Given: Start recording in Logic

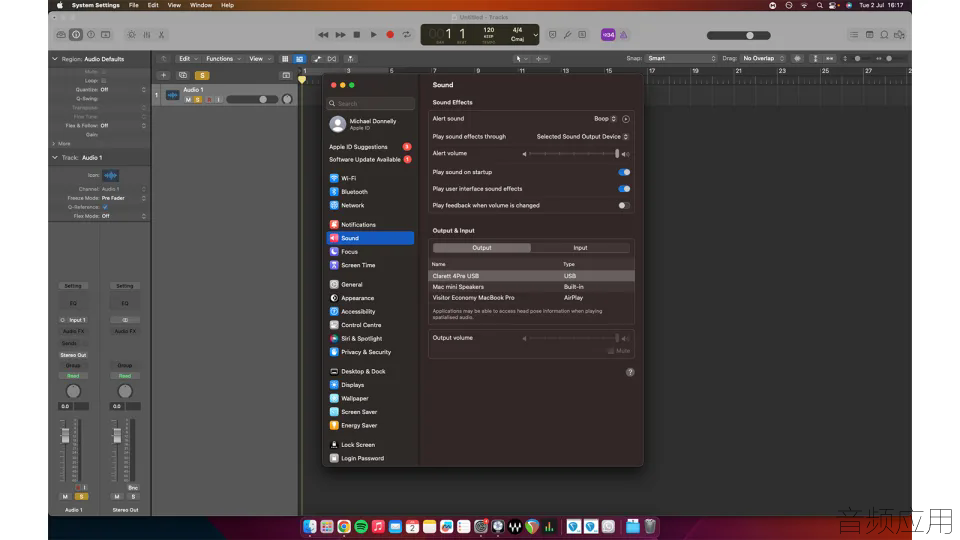Looking at the screenshot, I should (x=390, y=35).
